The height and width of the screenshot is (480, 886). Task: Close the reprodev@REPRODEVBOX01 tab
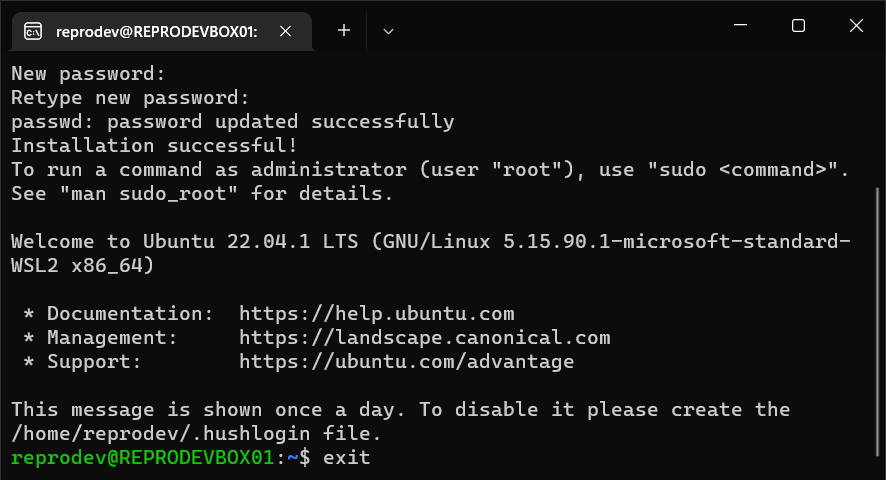285,31
